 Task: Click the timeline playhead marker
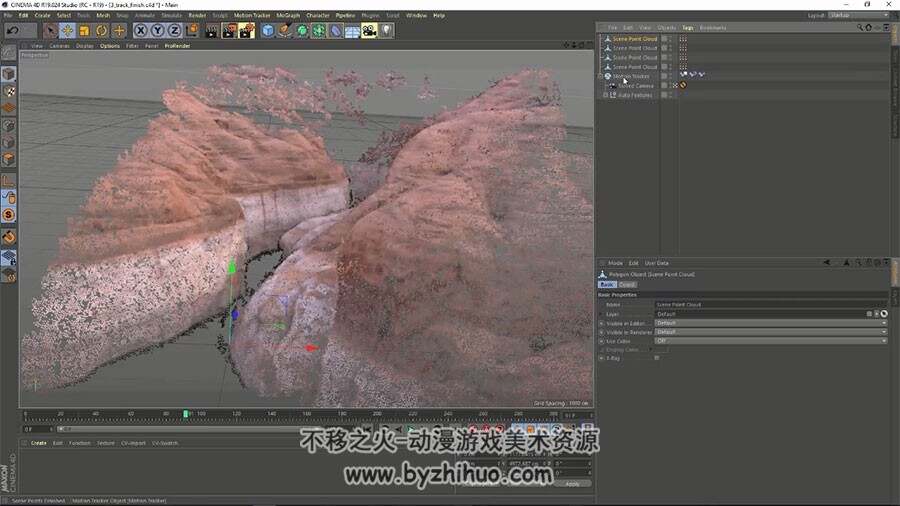pos(186,414)
